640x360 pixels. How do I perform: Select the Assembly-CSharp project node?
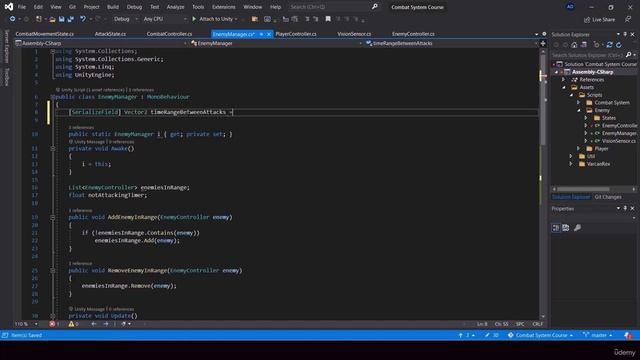[592, 72]
